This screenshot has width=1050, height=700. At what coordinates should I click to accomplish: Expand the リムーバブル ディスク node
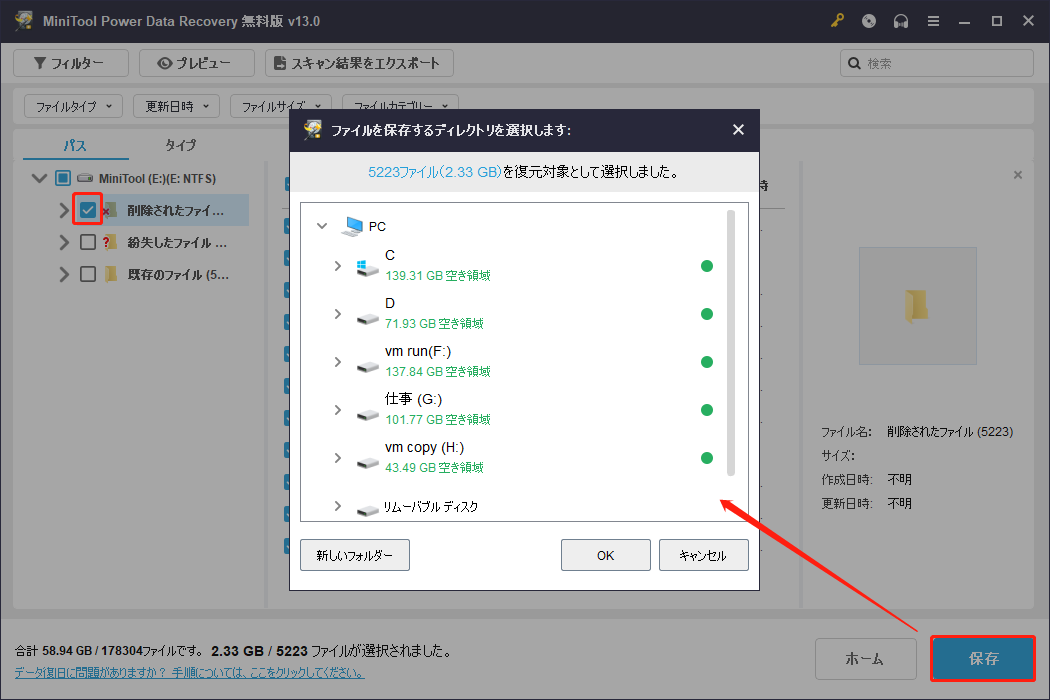pyautogui.click(x=338, y=506)
